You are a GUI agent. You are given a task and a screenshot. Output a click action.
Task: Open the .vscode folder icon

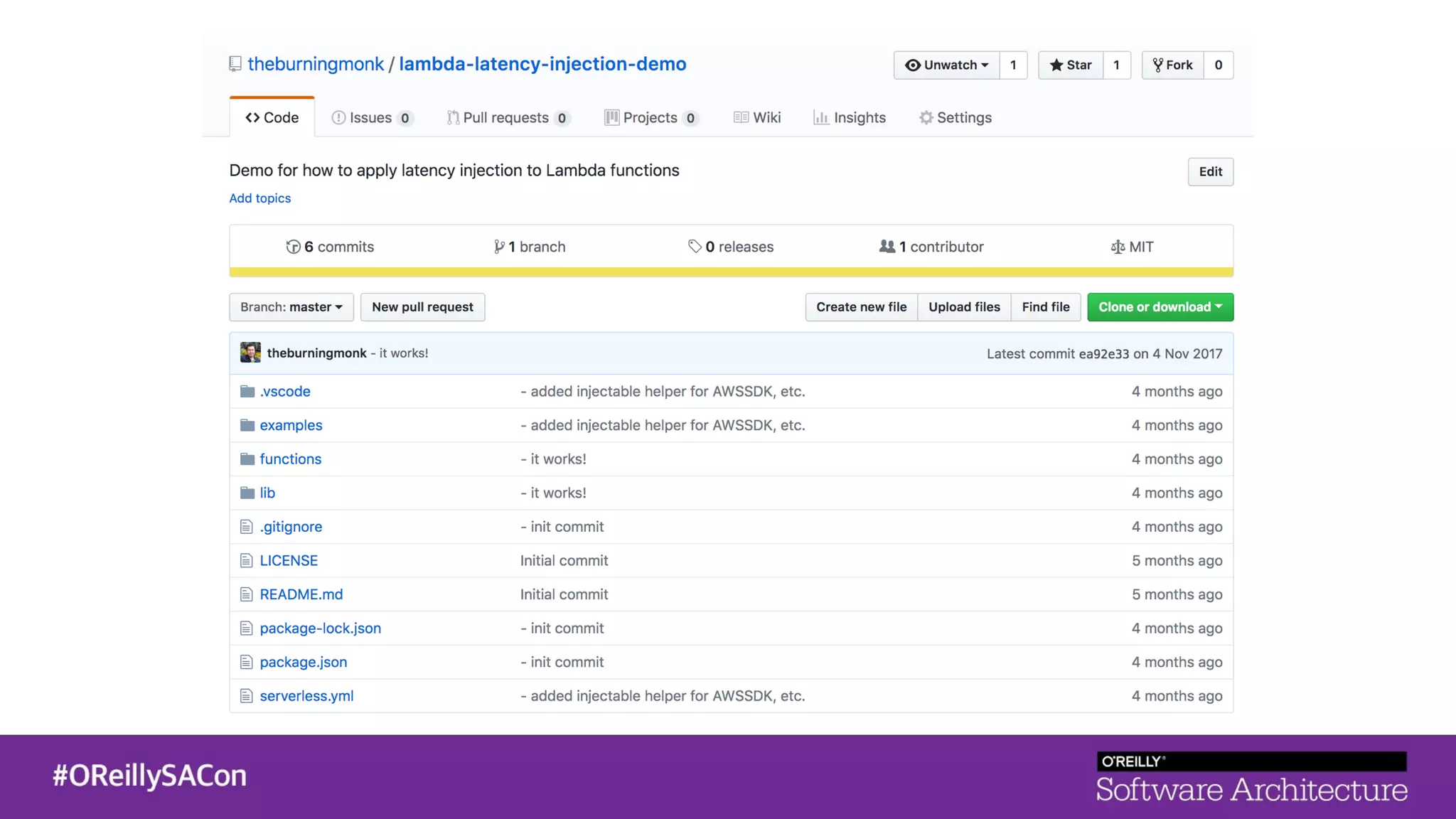pos(247,391)
